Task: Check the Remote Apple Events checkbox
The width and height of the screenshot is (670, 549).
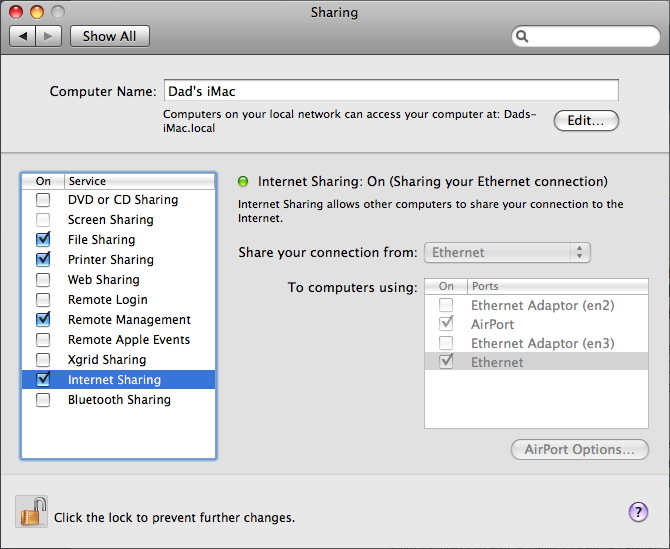Action: pyautogui.click(x=43, y=340)
